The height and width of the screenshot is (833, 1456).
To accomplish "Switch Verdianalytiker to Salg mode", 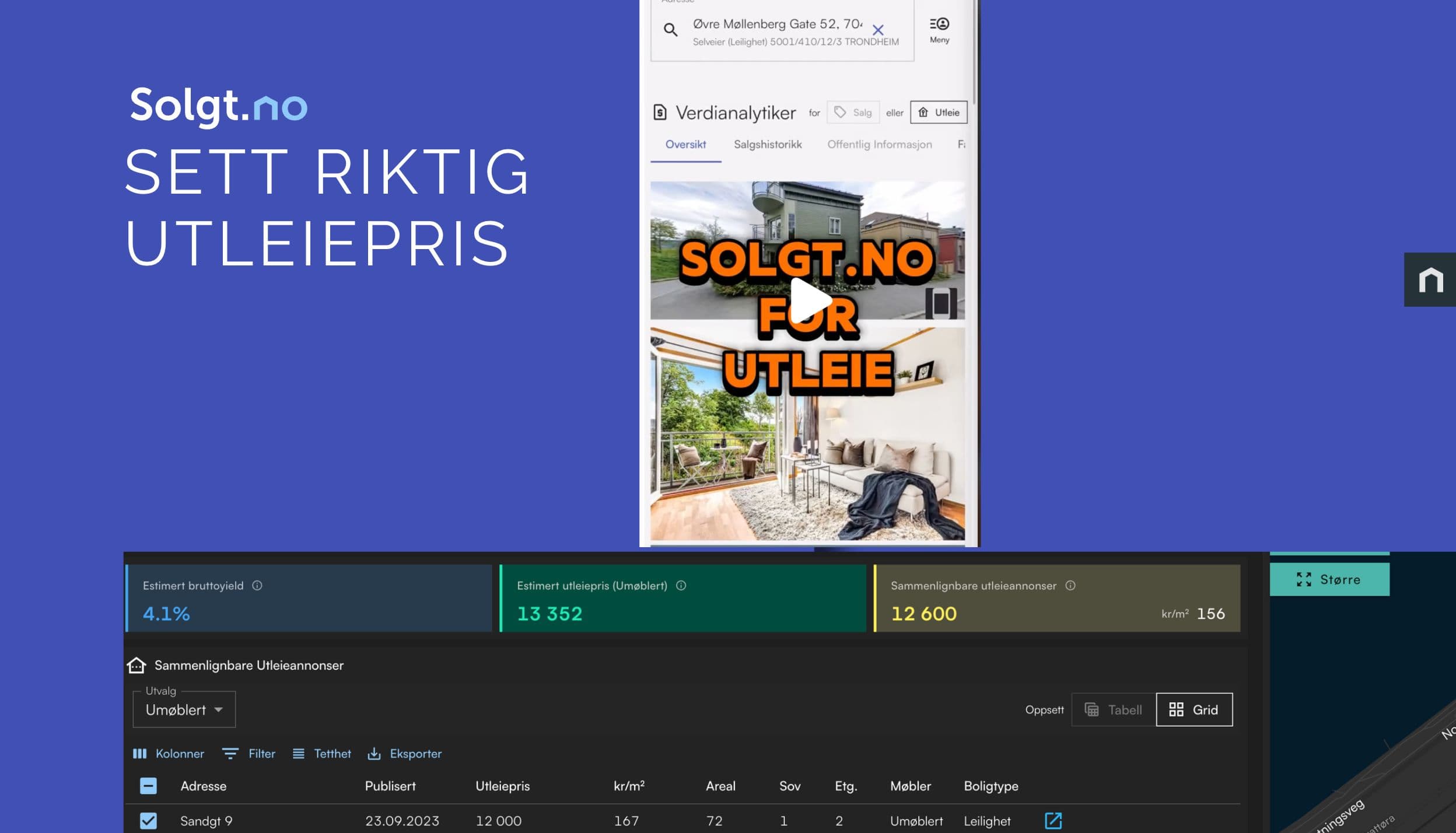I will click(x=853, y=112).
